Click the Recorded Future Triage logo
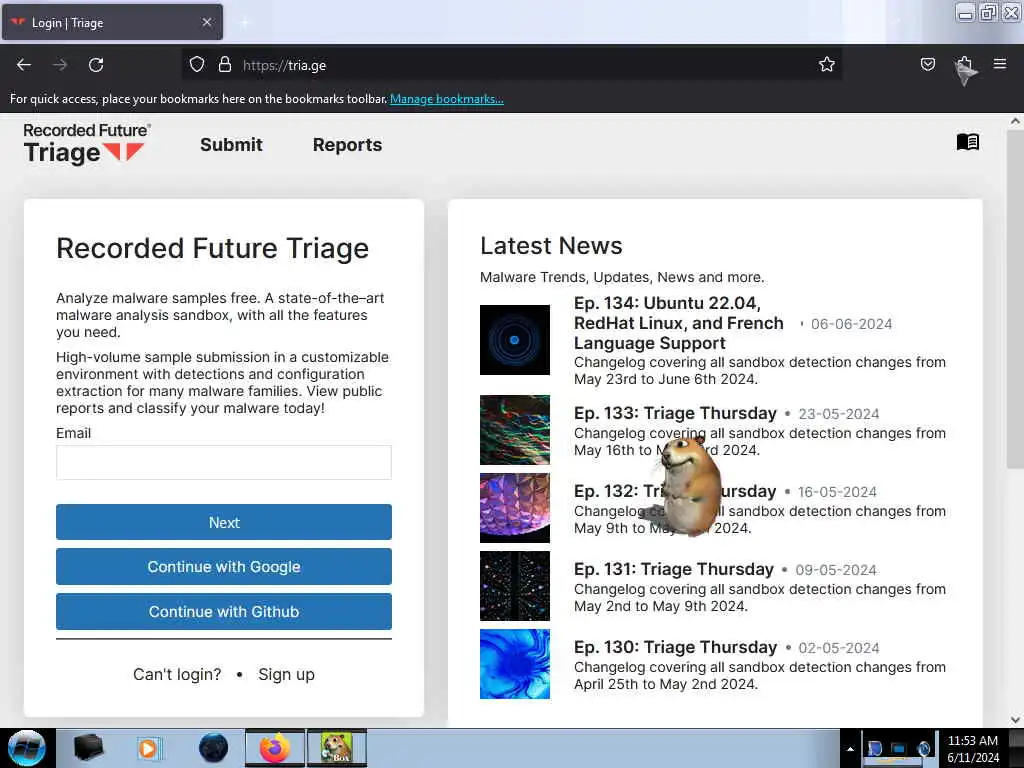Viewport: 1024px width, 768px height. 87,144
